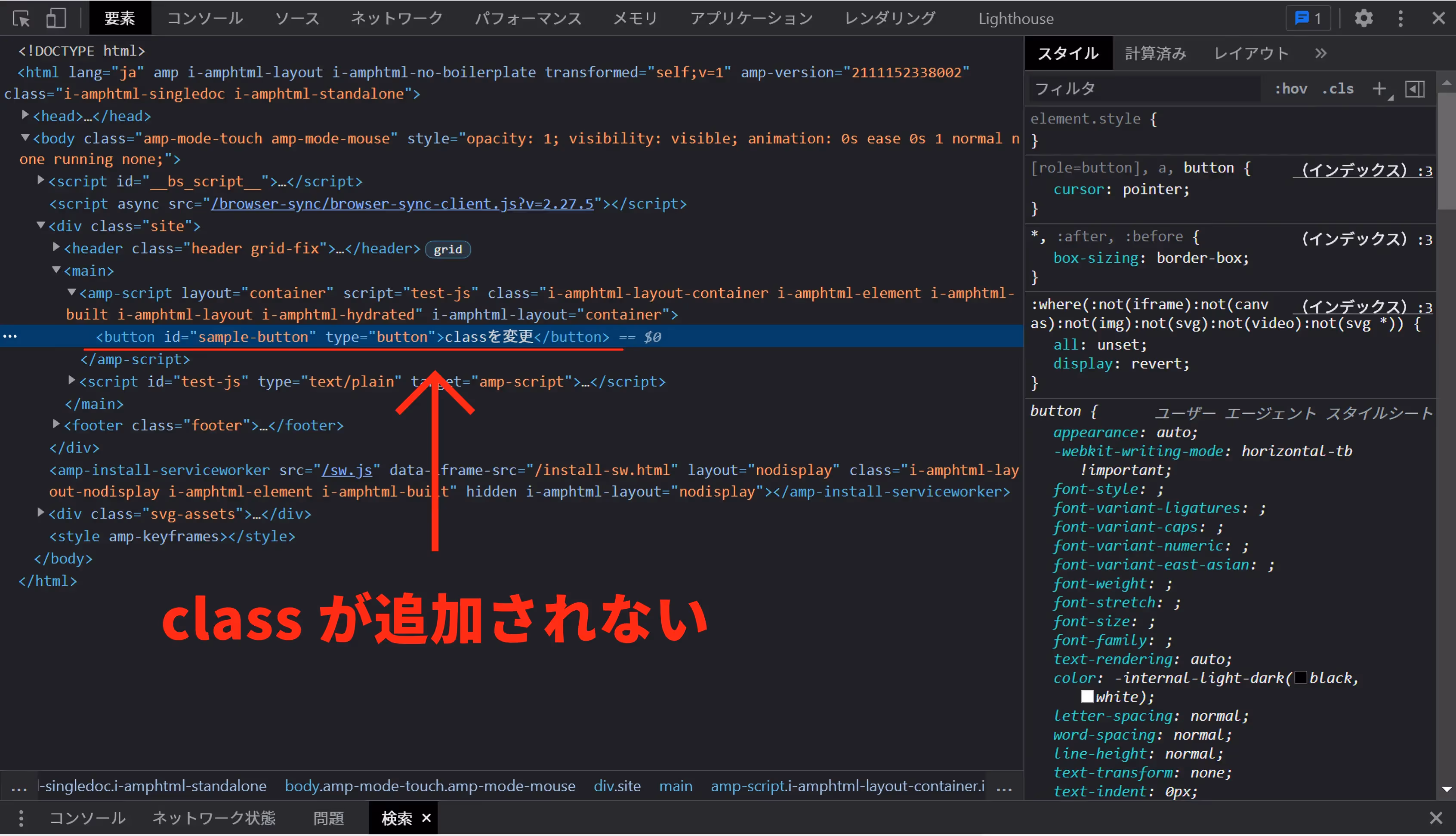Open the Lighthouse tab

[1015, 18]
